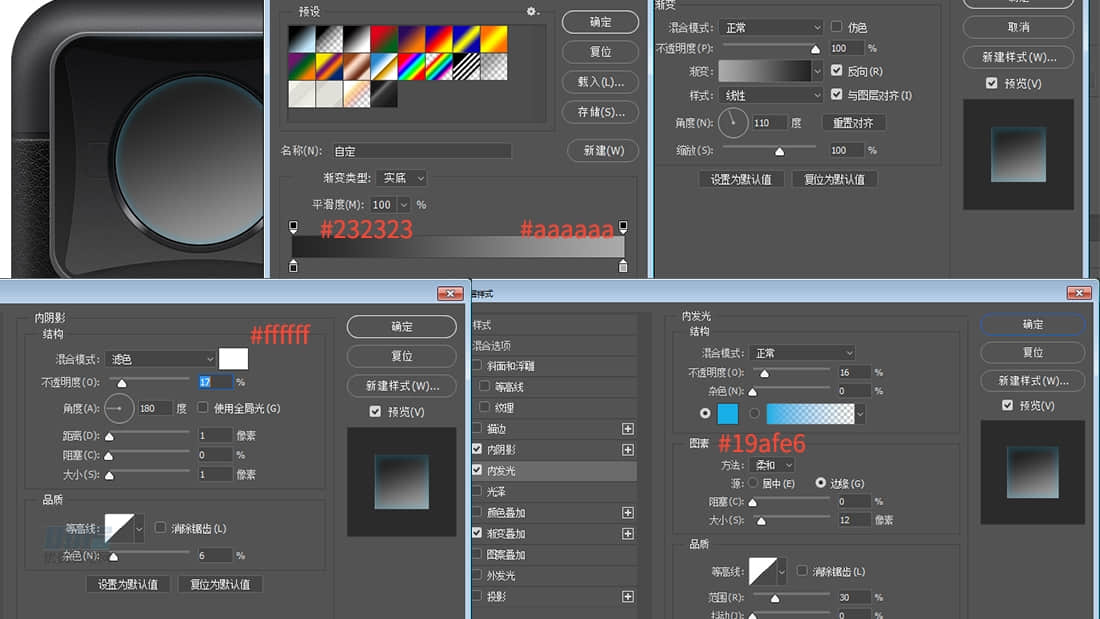The image size is (1100, 619).
Task: Click the inner glow 大小 field showing 12
Action: click(854, 520)
